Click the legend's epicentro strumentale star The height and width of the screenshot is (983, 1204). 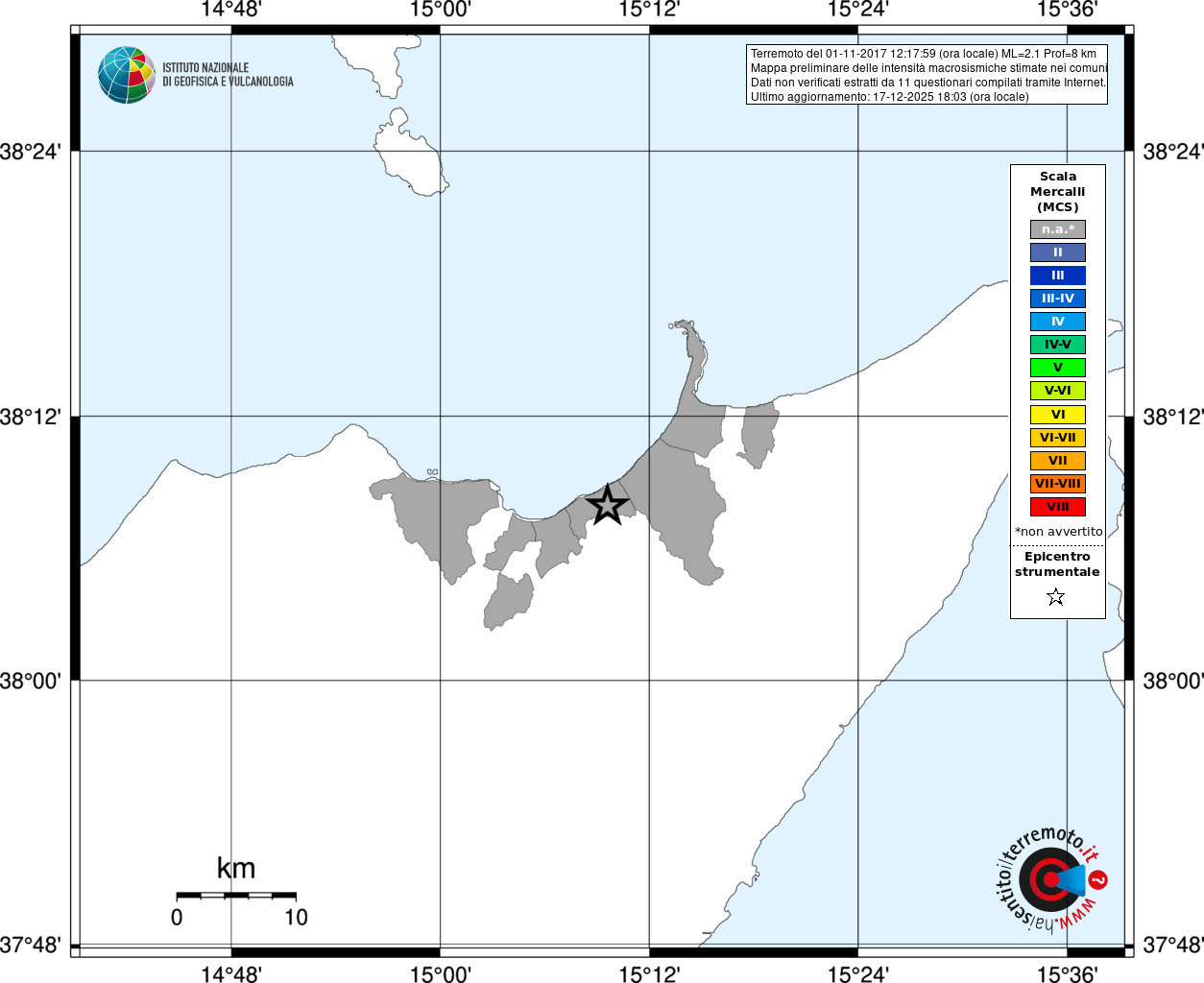tap(1056, 597)
